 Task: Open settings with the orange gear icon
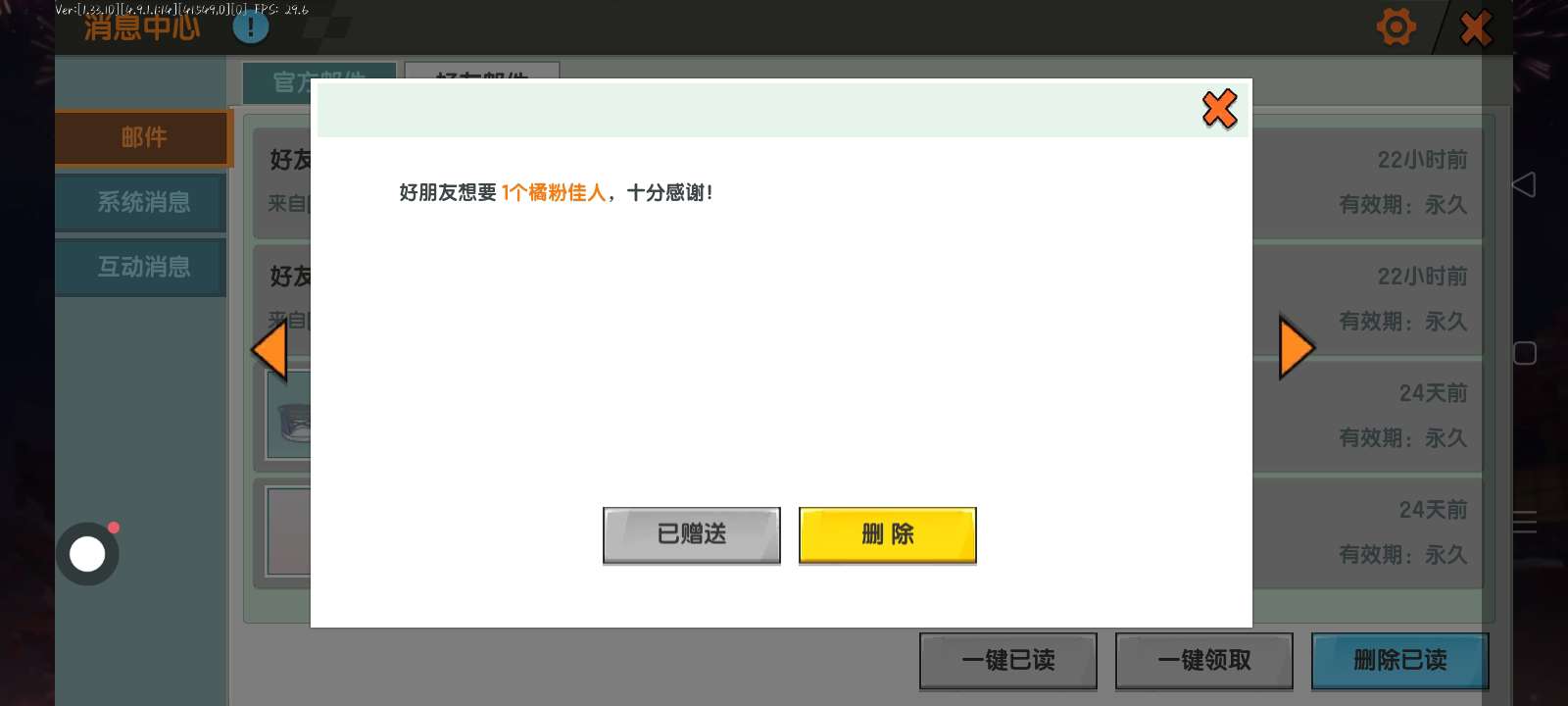(x=1396, y=26)
